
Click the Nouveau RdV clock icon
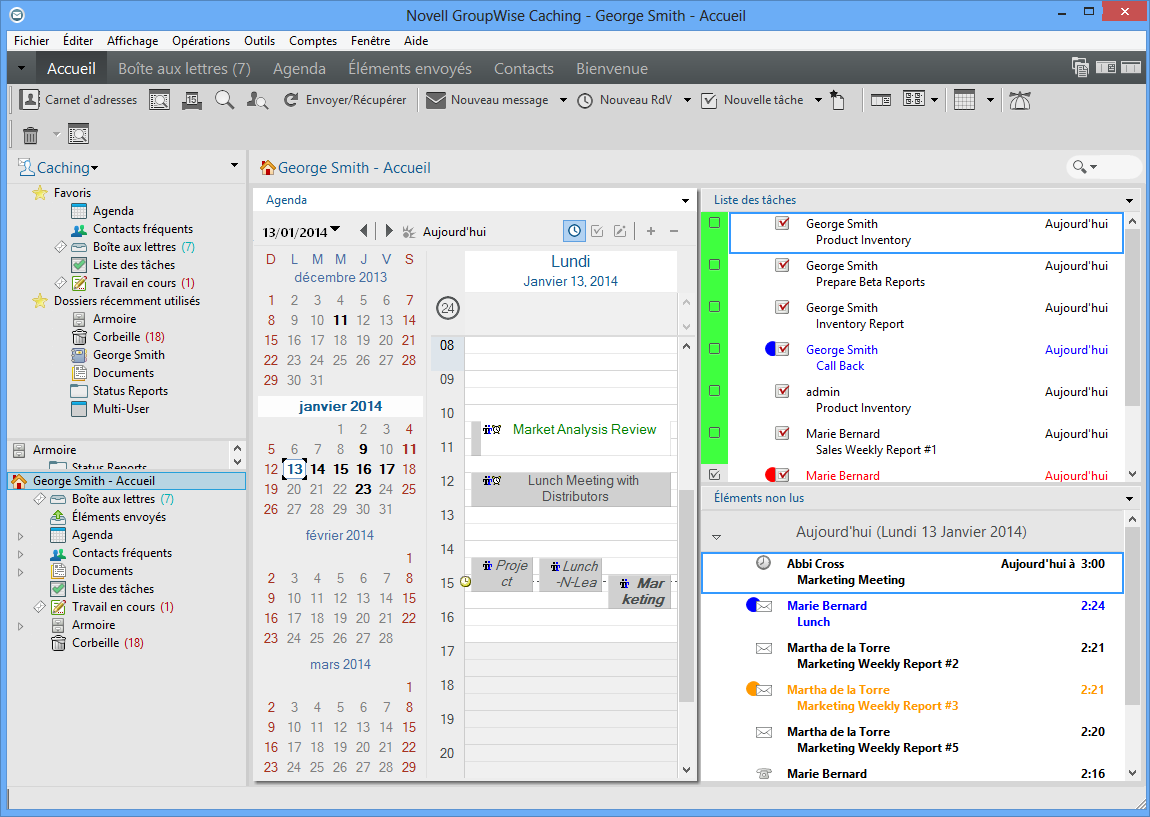point(585,100)
